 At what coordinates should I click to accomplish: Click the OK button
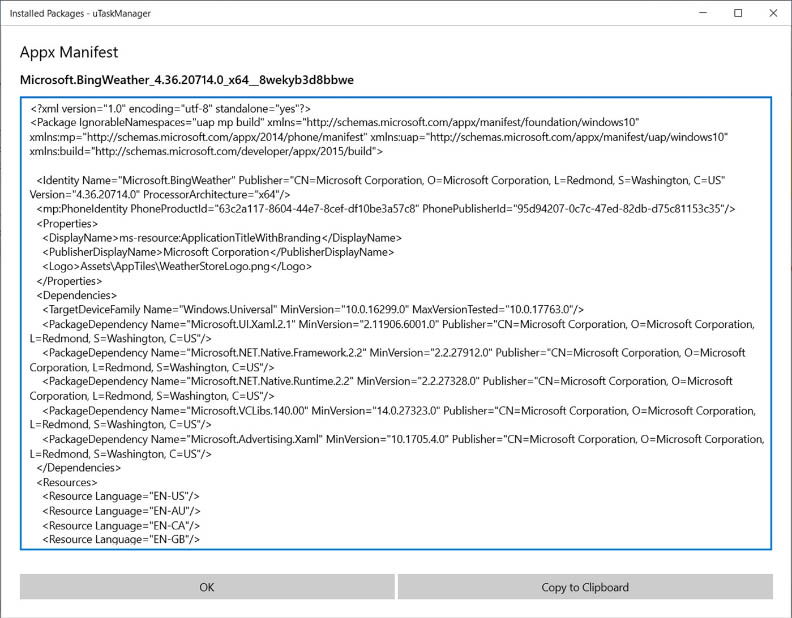click(x=207, y=587)
